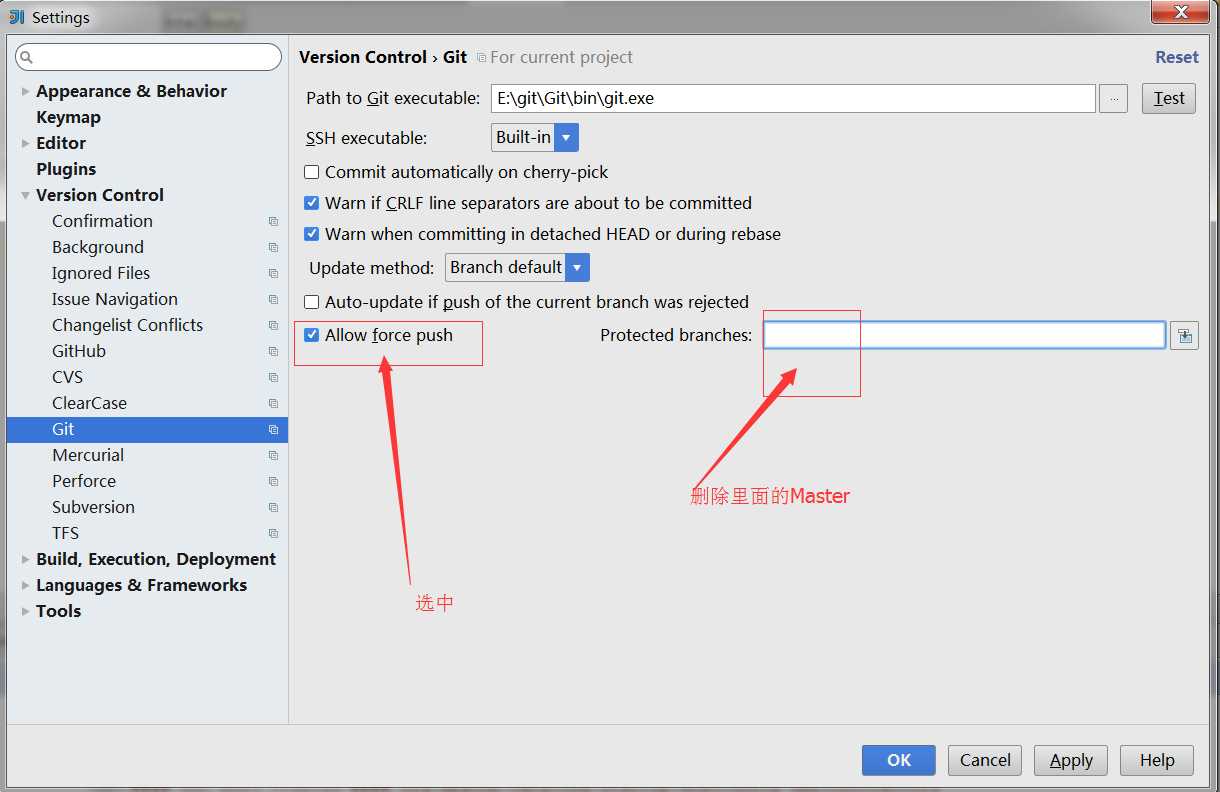The width and height of the screenshot is (1220, 792).
Task: Select Ignored Files settings
Action: click(x=101, y=273)
